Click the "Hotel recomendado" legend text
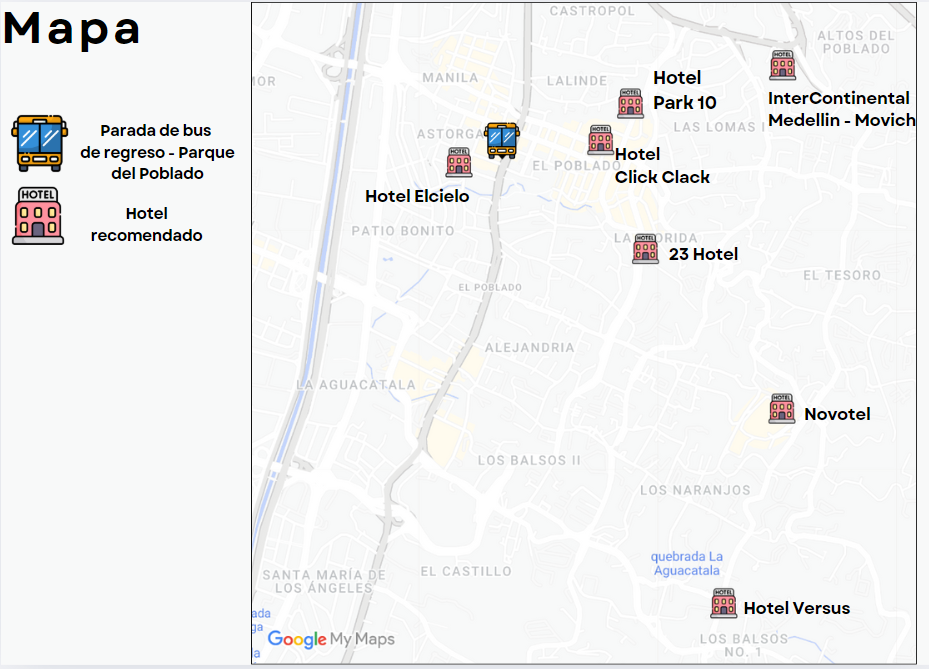The height and width of the screenshot is (669, 929). point(146,225)
